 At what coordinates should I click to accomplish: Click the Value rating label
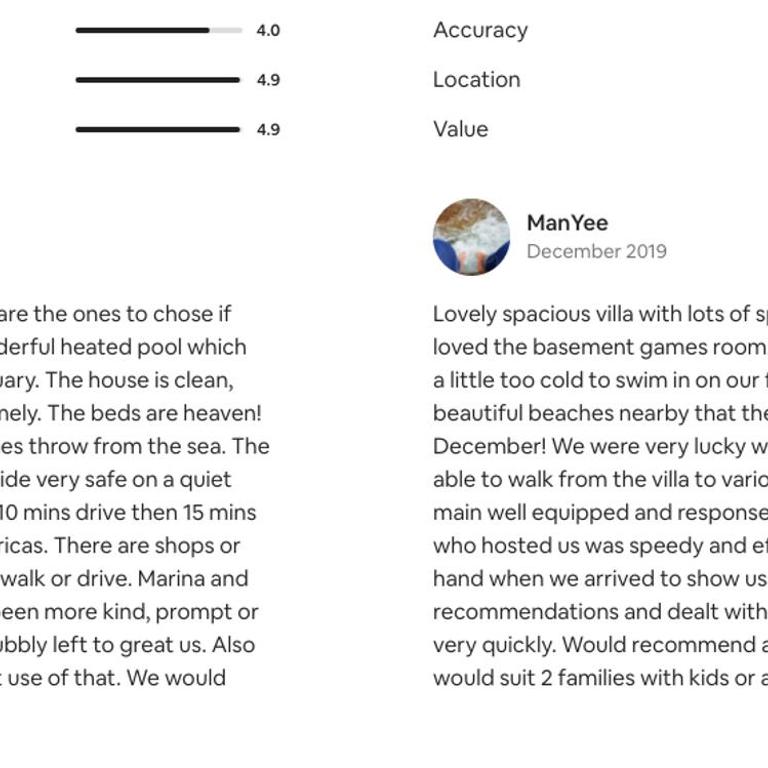[460, 129]
